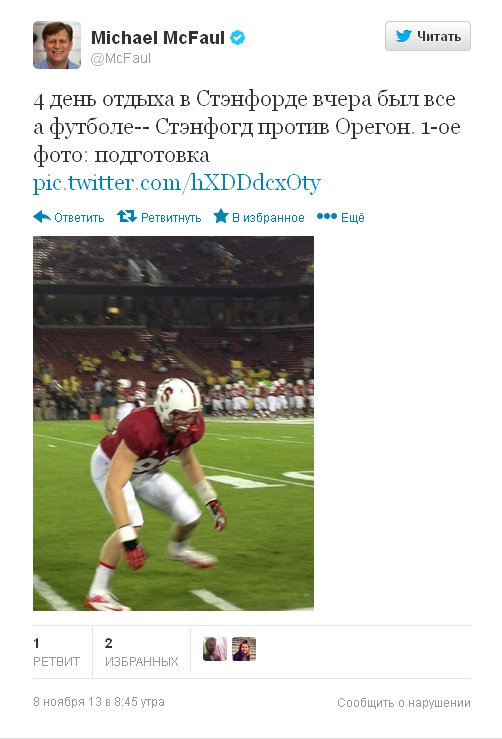The height and width of the screenshot is (739, 502).
Task: Open the pic.twitter.com/hXDDdcxOty link
Action: 177,183
